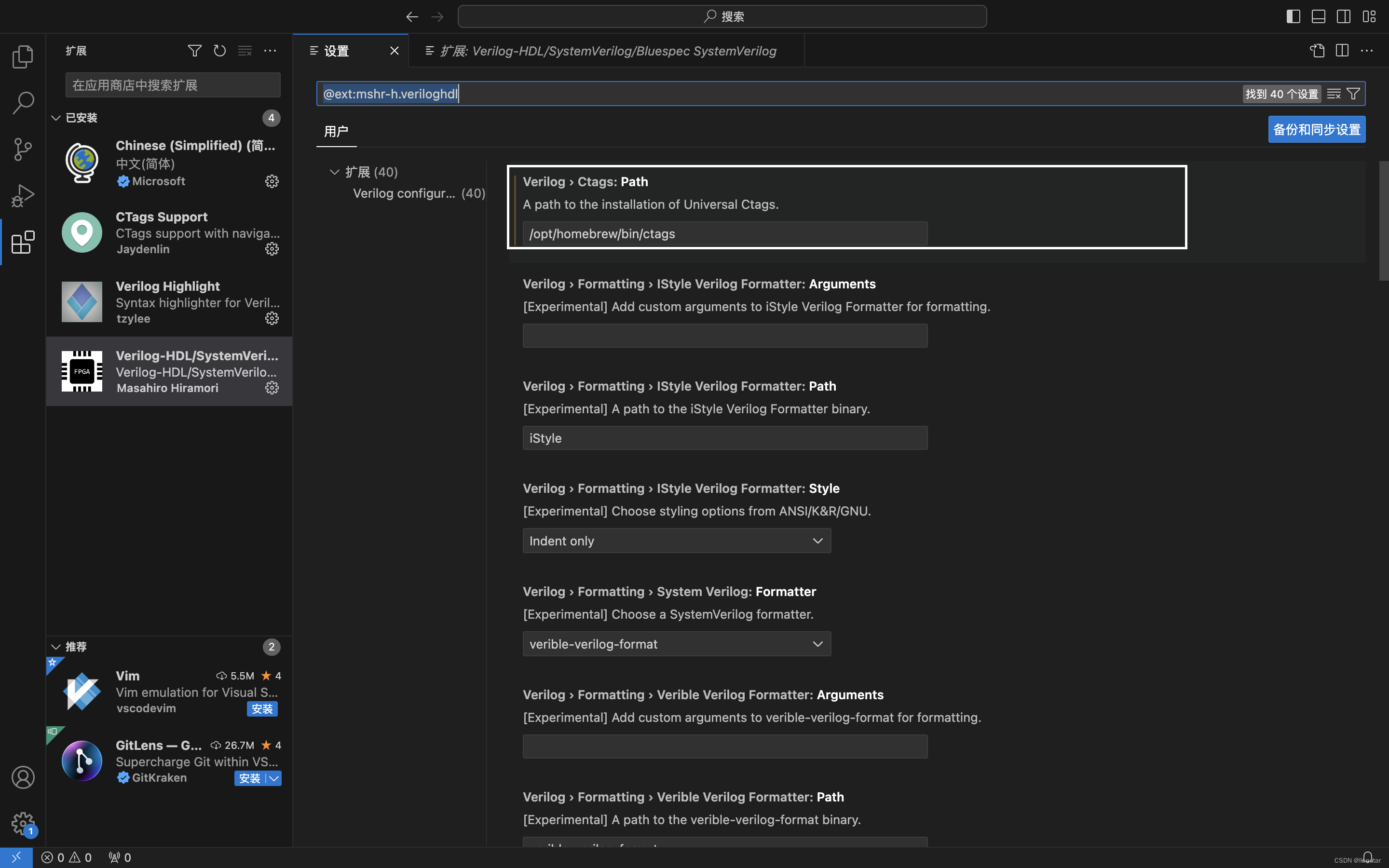This screenshot has width=1389, height=868.
Task: Open Chinese (Simplified) extension entry
Action: point(169,163)
